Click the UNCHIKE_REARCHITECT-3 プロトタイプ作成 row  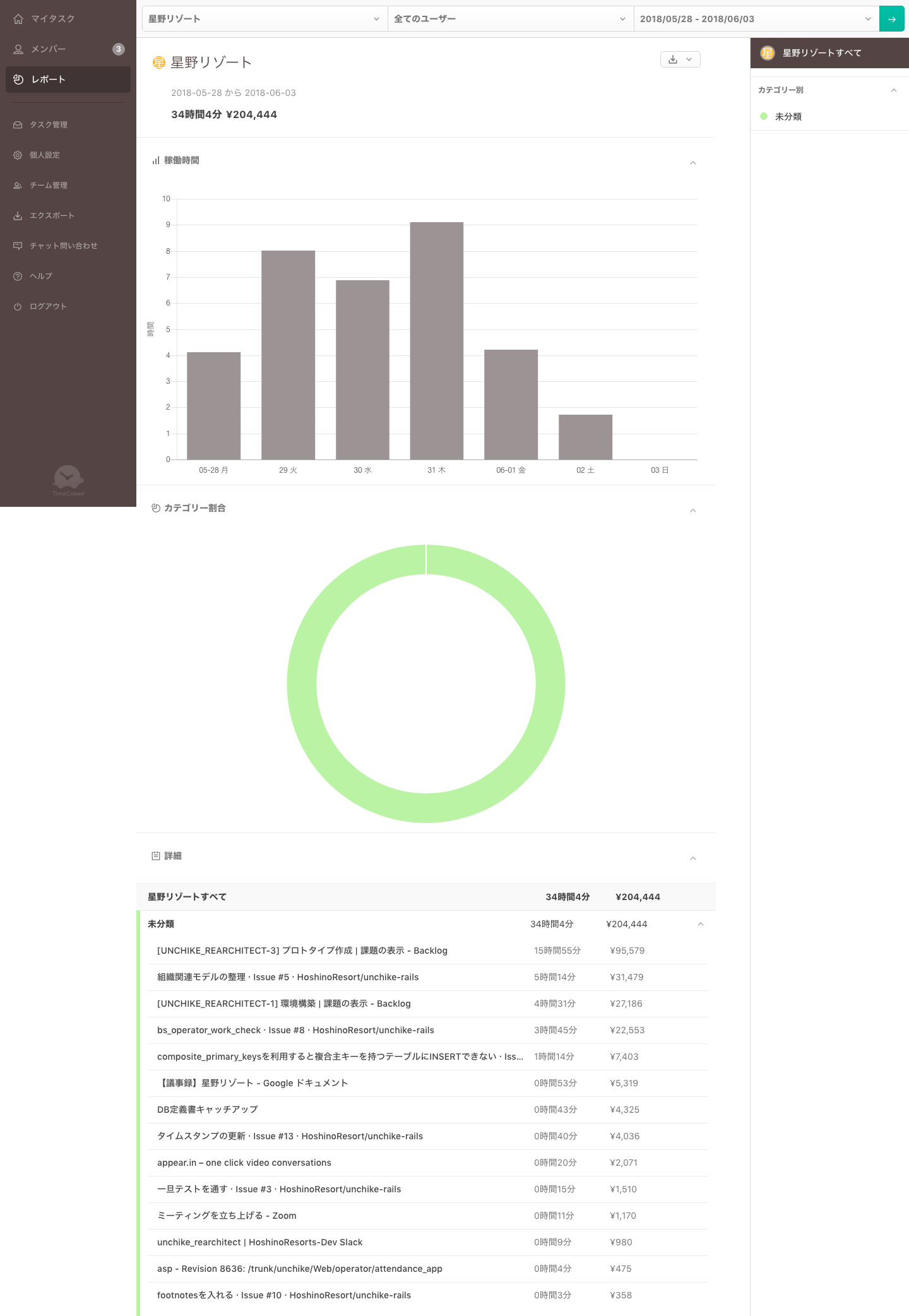tap(428, 951)
